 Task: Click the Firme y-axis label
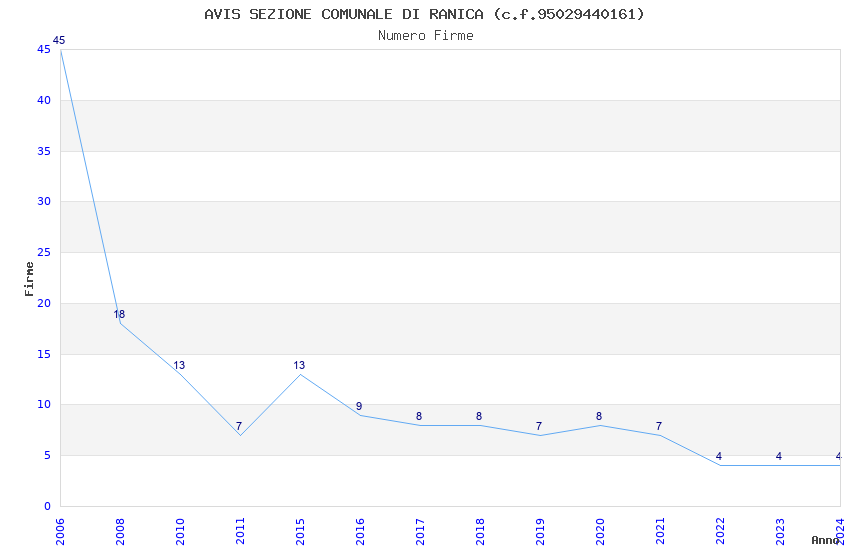tap(29, 279)
